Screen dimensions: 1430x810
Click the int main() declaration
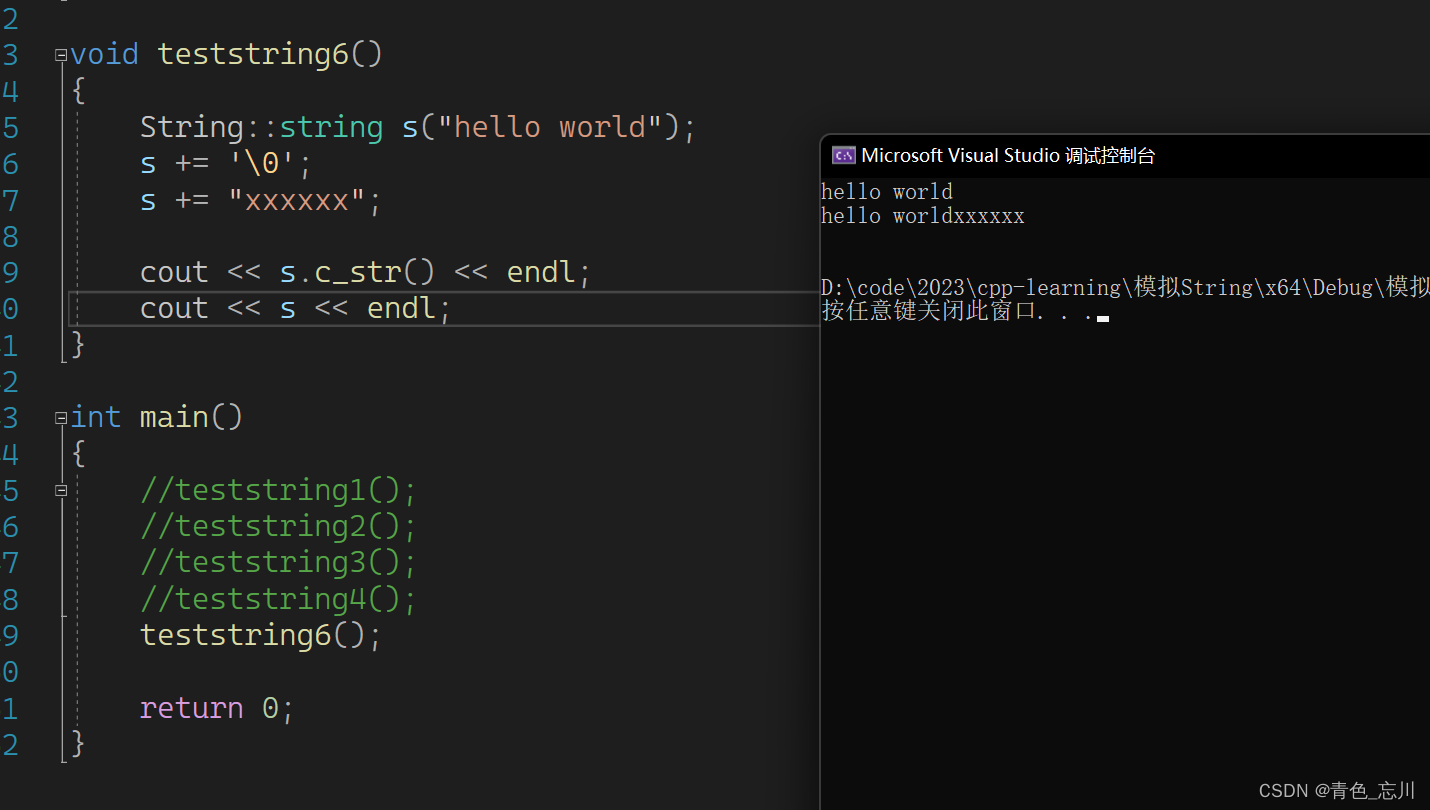[157, 417]
